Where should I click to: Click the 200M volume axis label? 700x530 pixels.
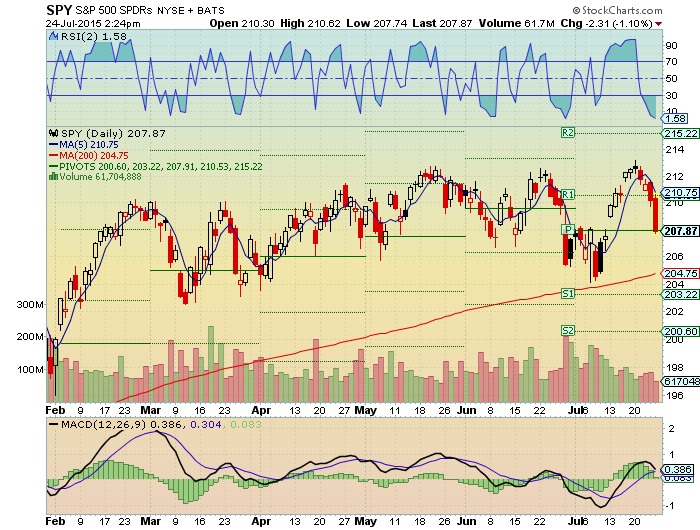pos(30,337)
